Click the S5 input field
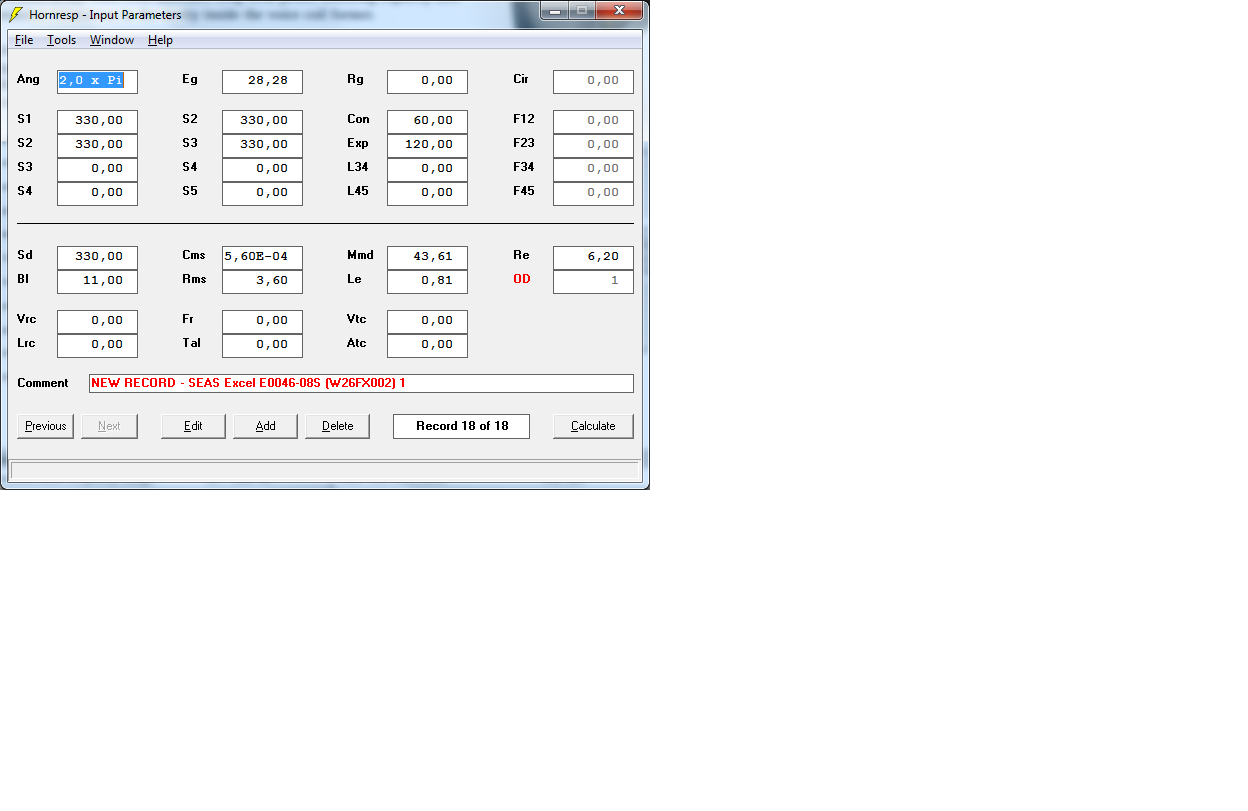This screenshot has width=1248, height=811. point(262,193)
